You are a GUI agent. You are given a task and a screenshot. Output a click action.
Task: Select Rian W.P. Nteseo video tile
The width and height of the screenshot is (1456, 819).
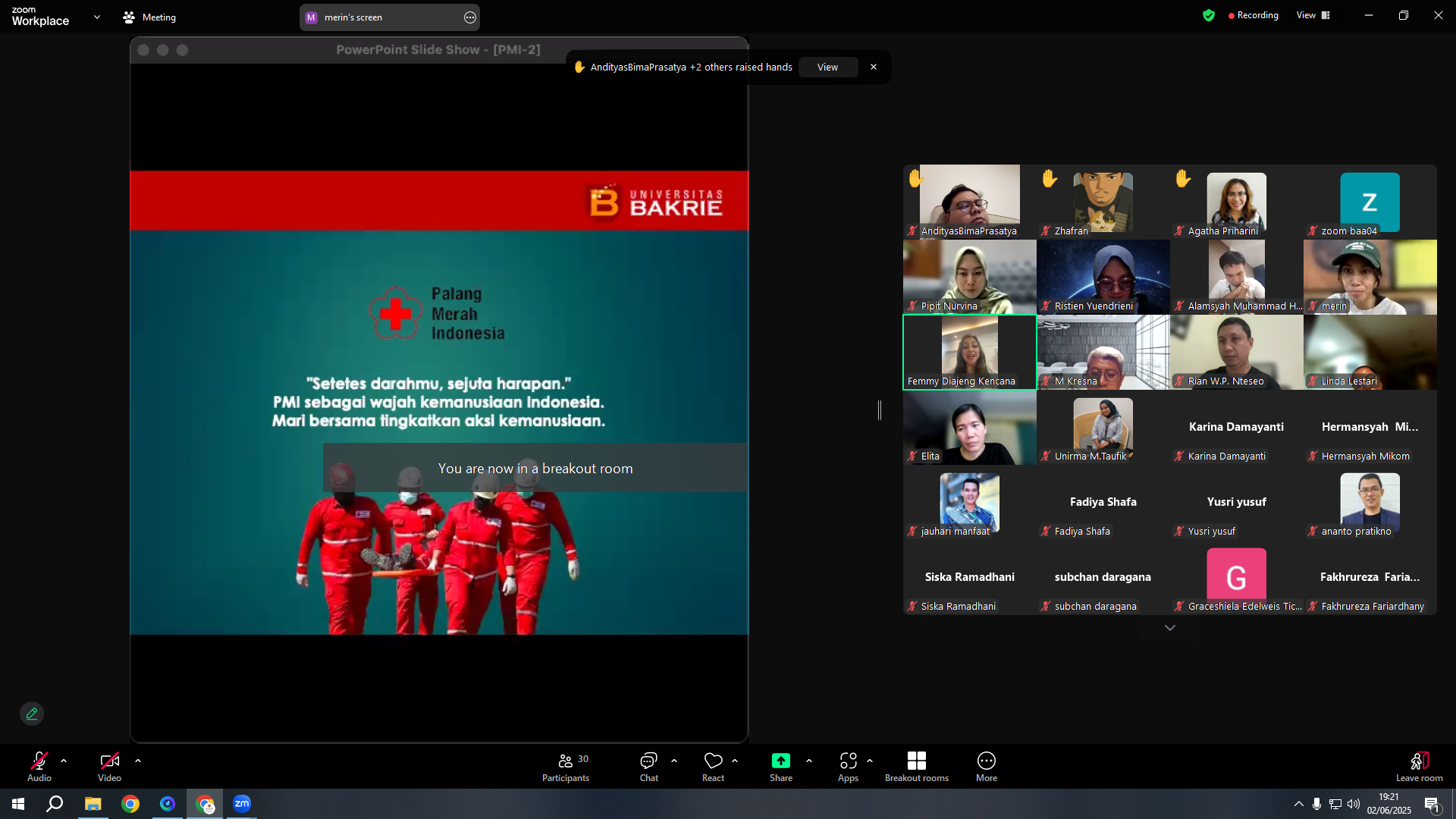[1237, 352]
